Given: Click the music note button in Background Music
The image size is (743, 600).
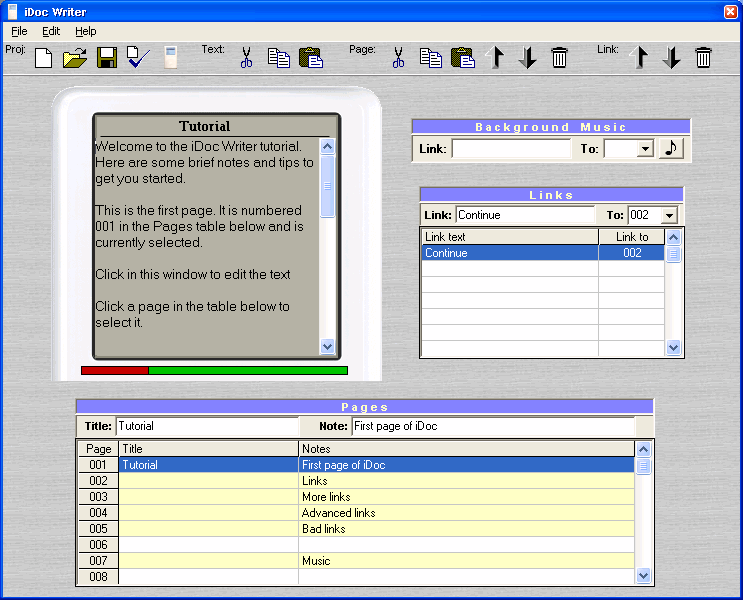Looking at the screenshot, I should [x=671, y=148].
